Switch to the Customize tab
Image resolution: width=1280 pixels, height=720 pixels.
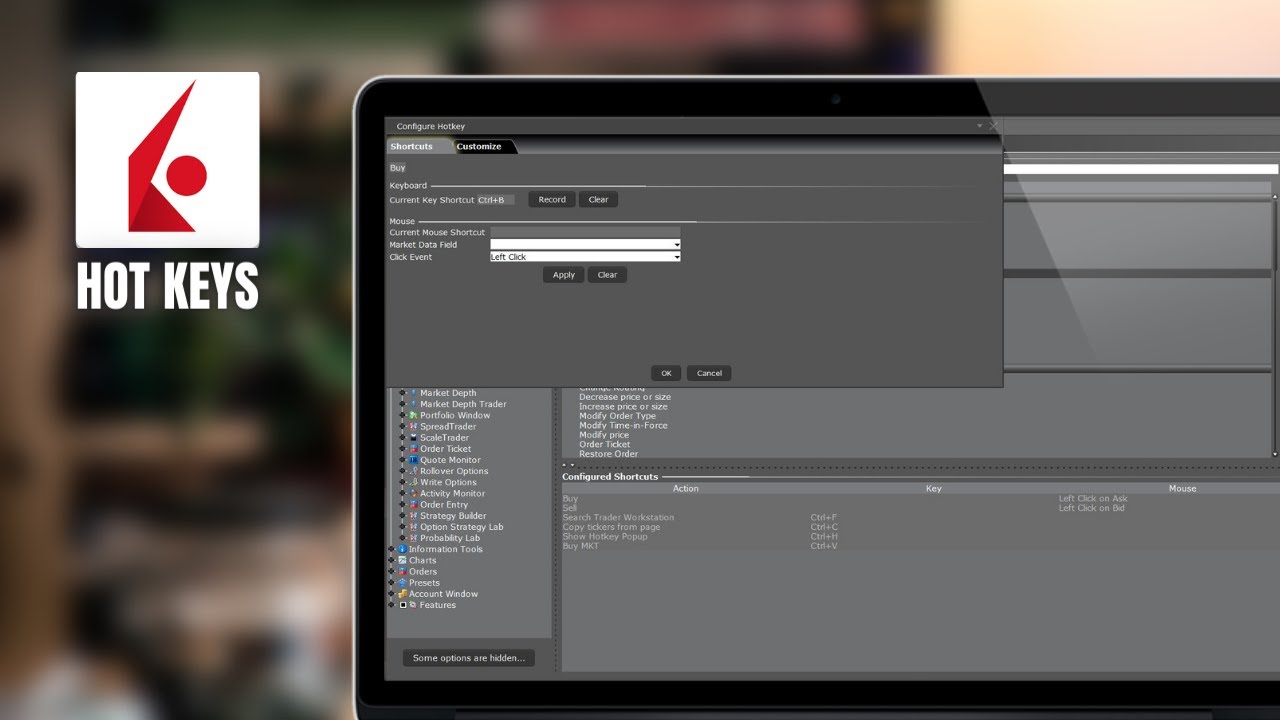coord(479,147)
